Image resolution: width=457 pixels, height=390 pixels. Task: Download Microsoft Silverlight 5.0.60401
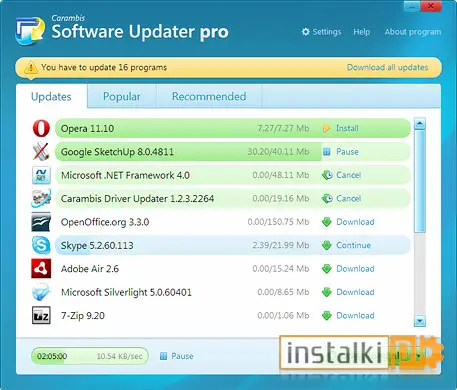[x=355, y=292]
